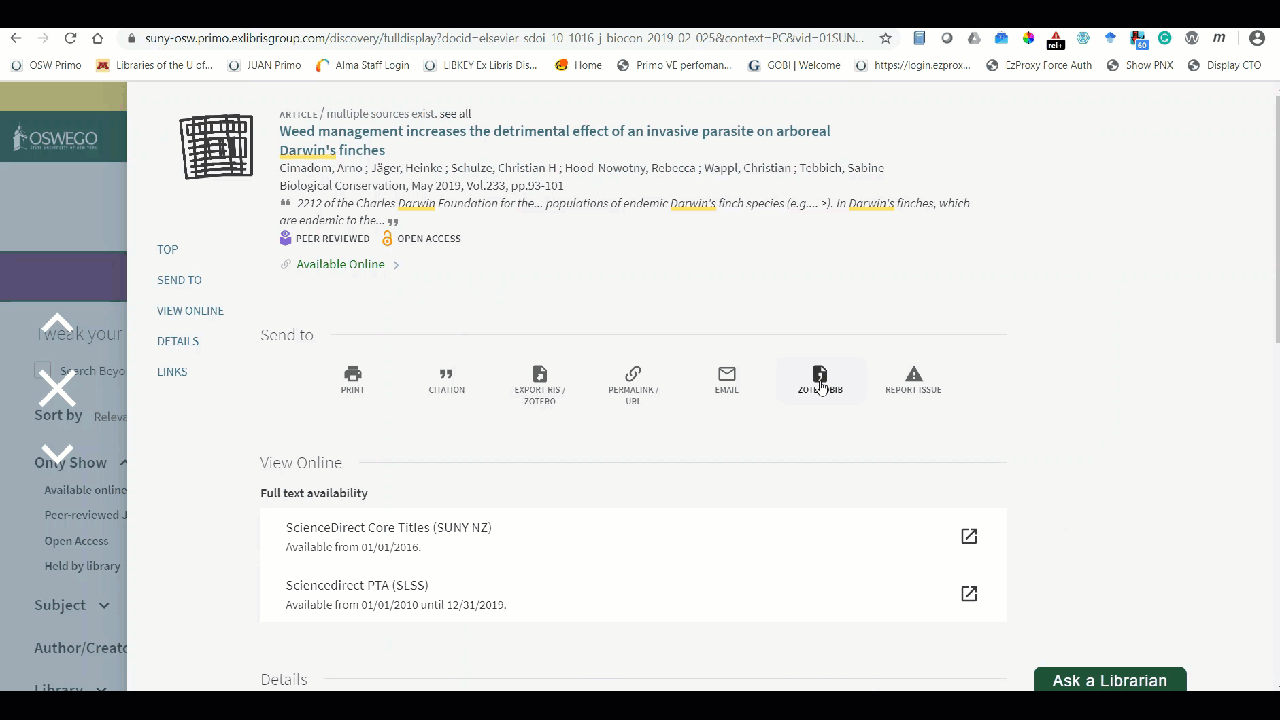Email this record
The width and height of the screenshot is (1280, 720).
coord(726,380)
